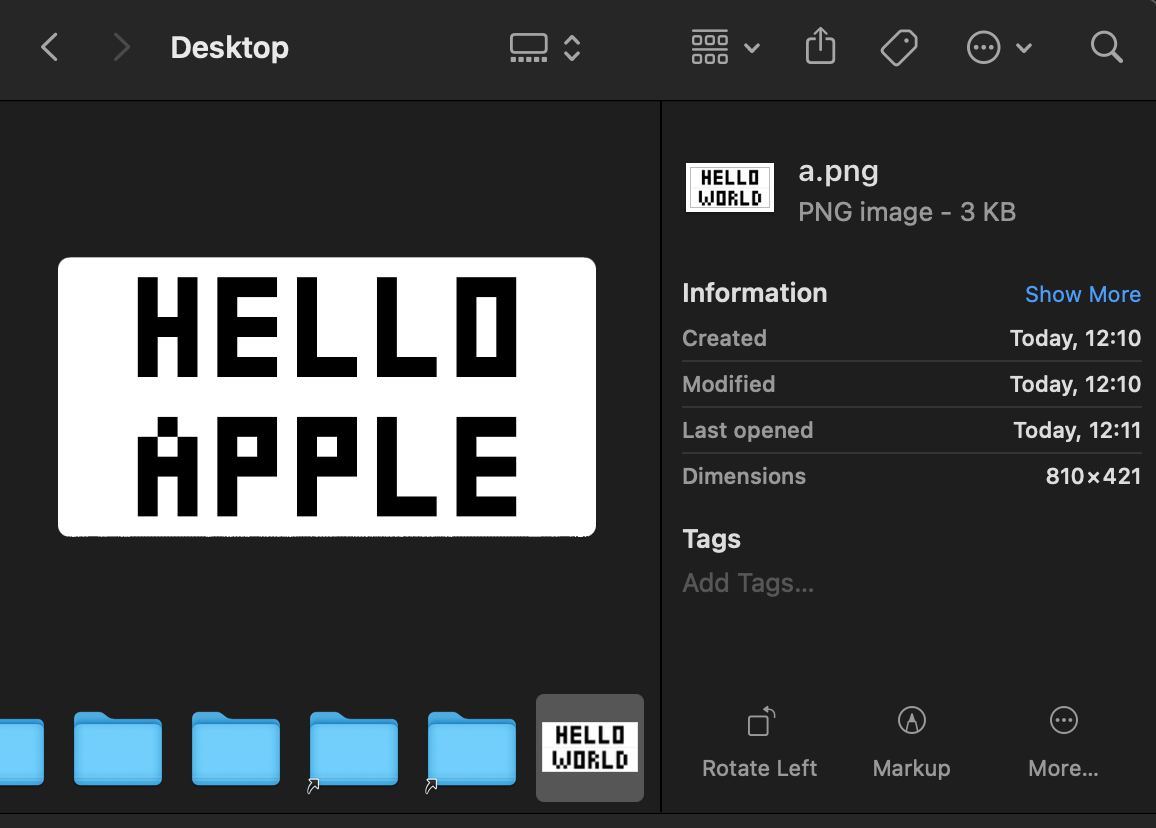
Task: Select the alias folder beside the a.png thumbnail
Action: coord(472,750)
